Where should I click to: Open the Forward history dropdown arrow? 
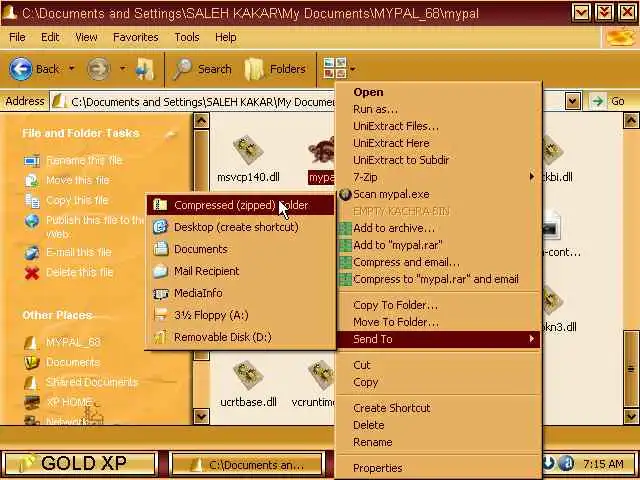[122, 69]
